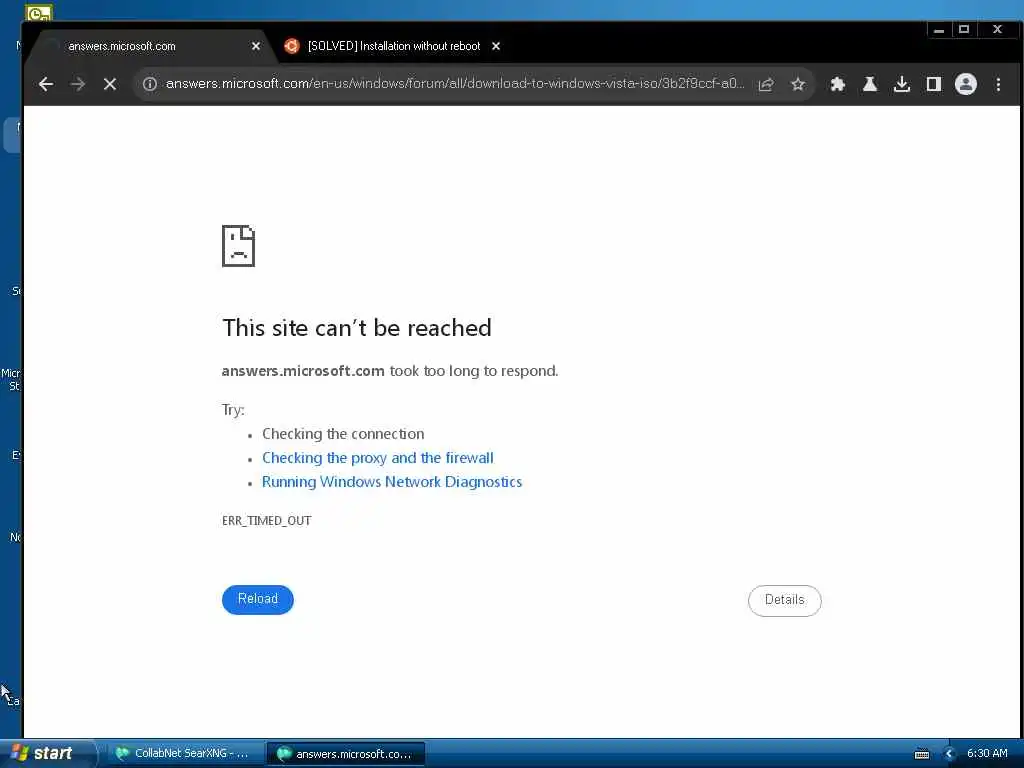Viewport: 1024px width, 768px height.
Task: Click the sad page error icon
Action: pos(238,246)
